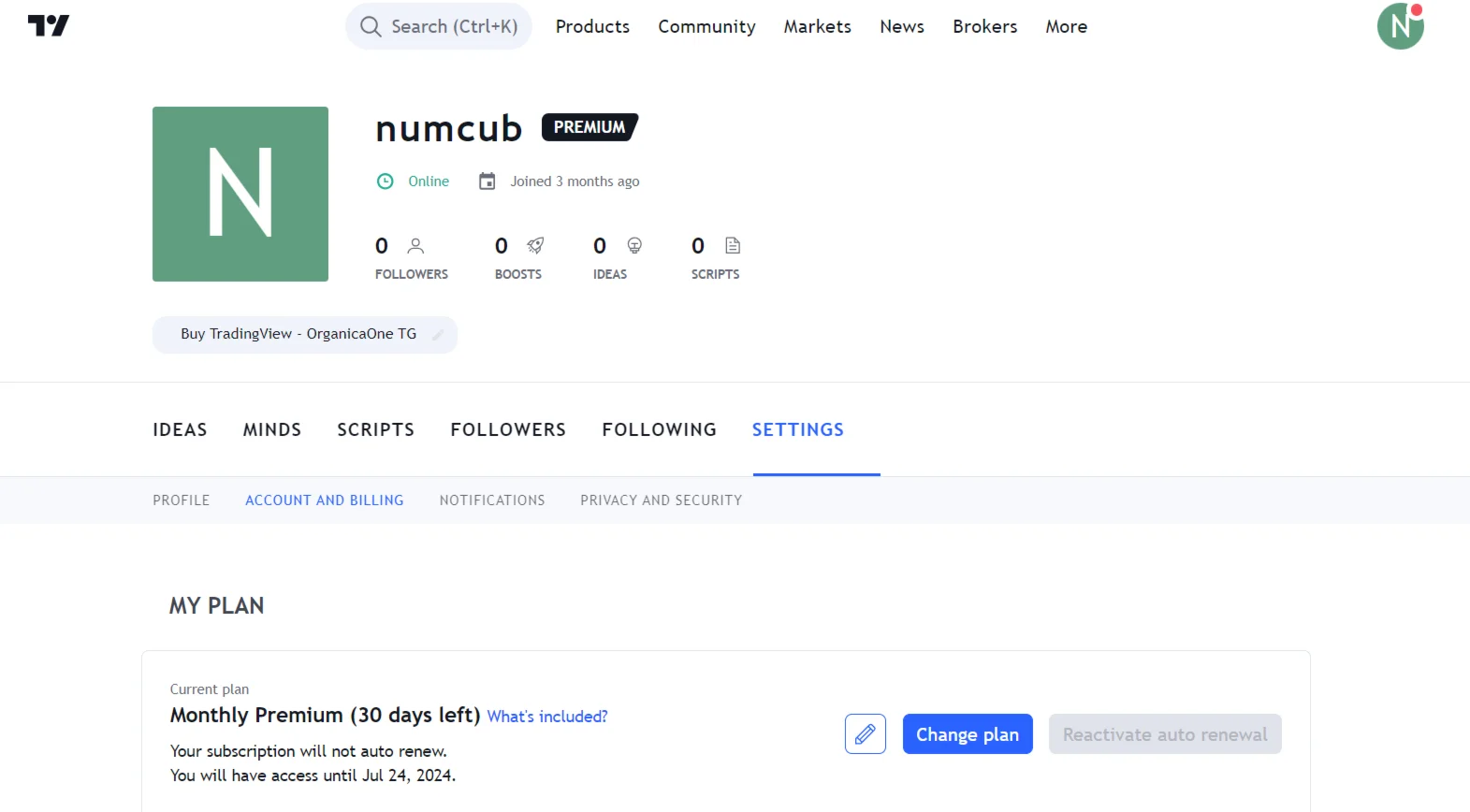Viewport: 1470px width, 812px height.
Task: Click 'You will have access until Jul 24, 2024.'
Action: 313,776
